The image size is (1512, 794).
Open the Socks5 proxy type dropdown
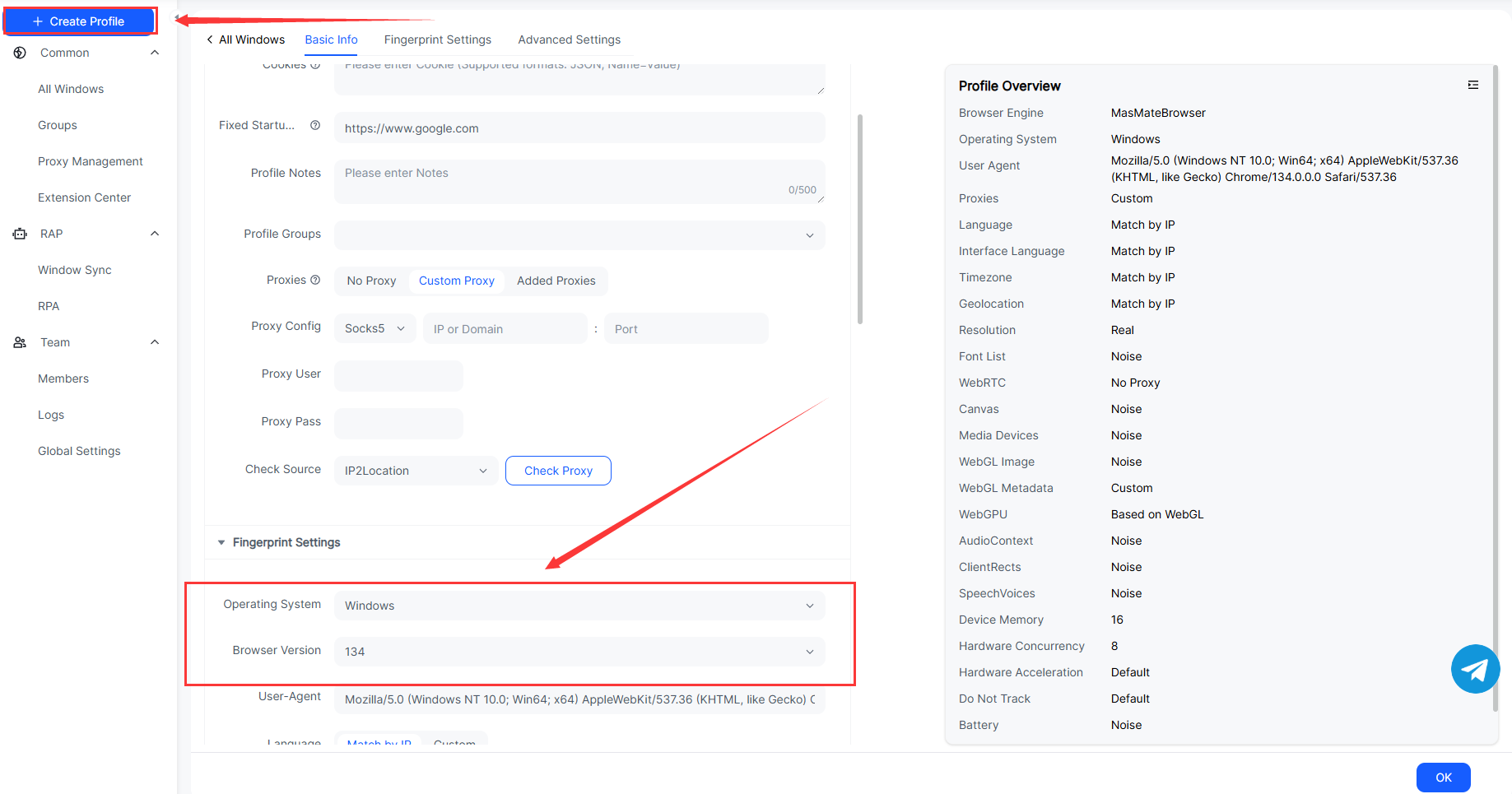375,328
